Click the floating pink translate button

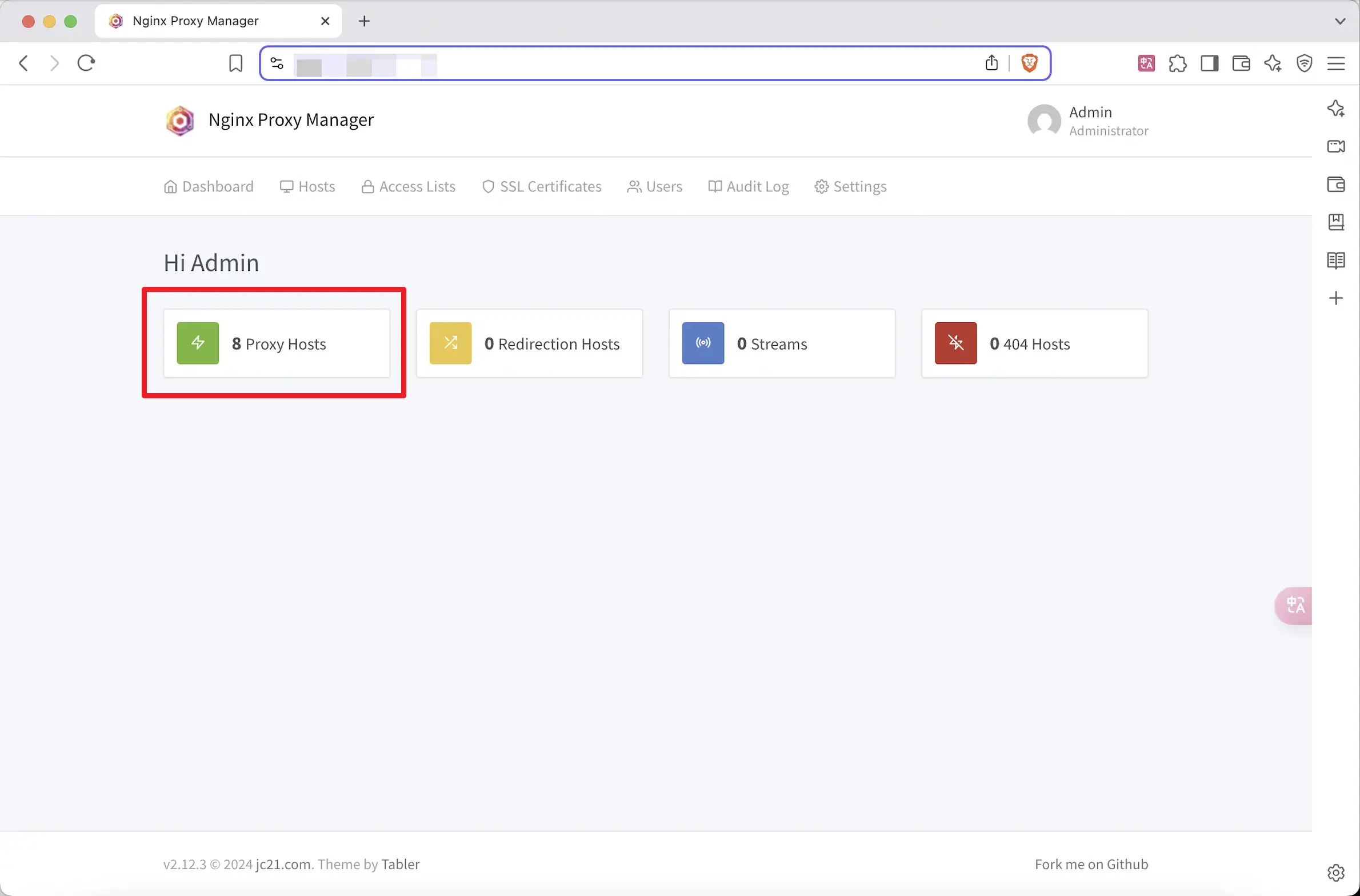click(x=1294, y=605)
